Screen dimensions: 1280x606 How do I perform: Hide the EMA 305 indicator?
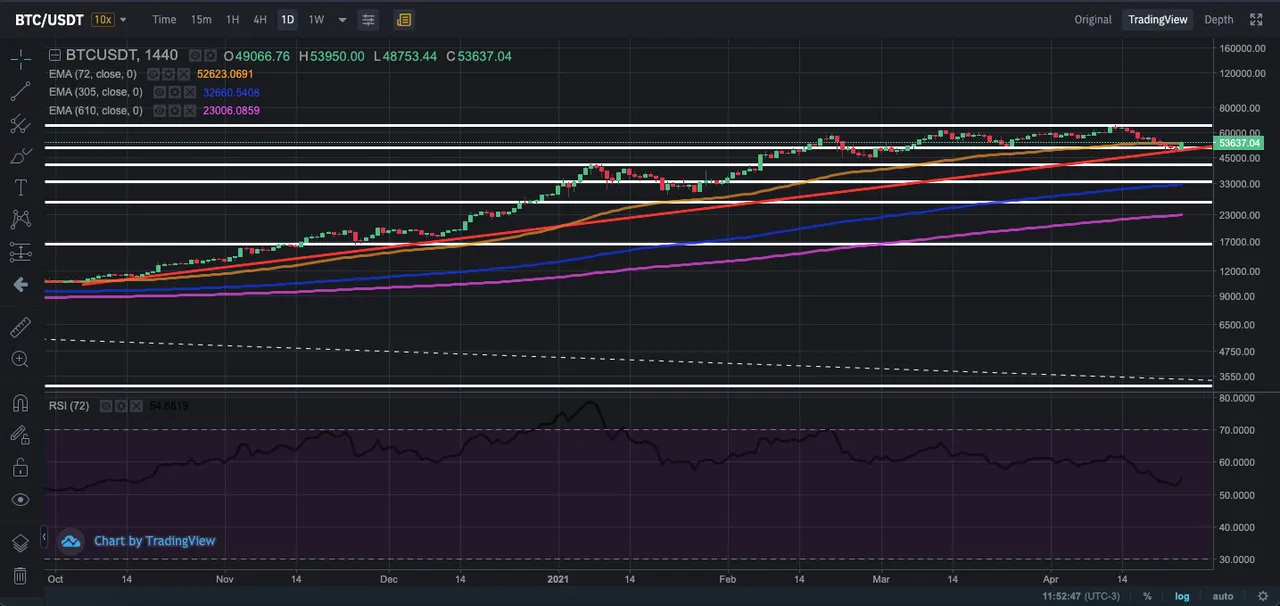159,92
